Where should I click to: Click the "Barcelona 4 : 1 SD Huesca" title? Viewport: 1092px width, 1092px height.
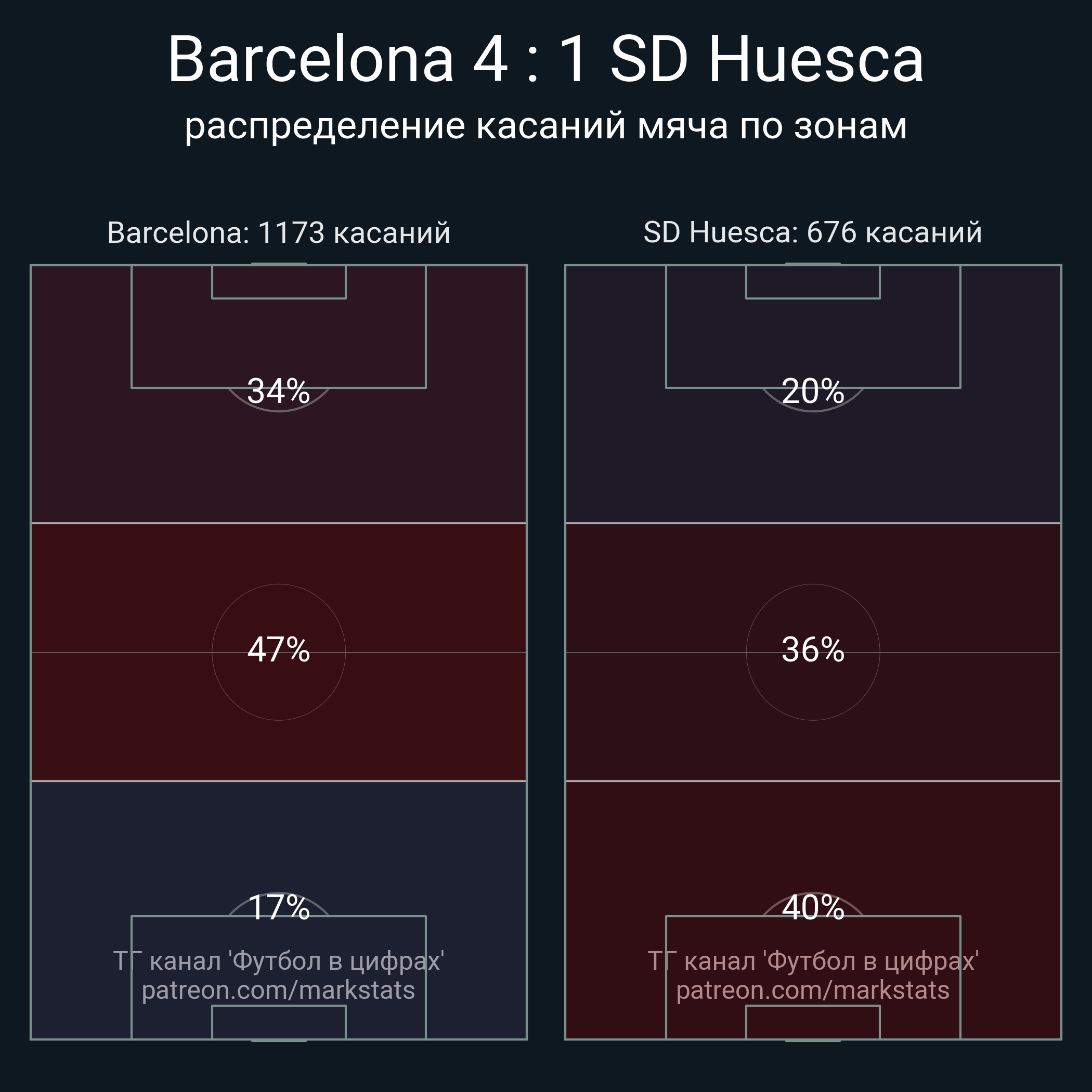545,59
